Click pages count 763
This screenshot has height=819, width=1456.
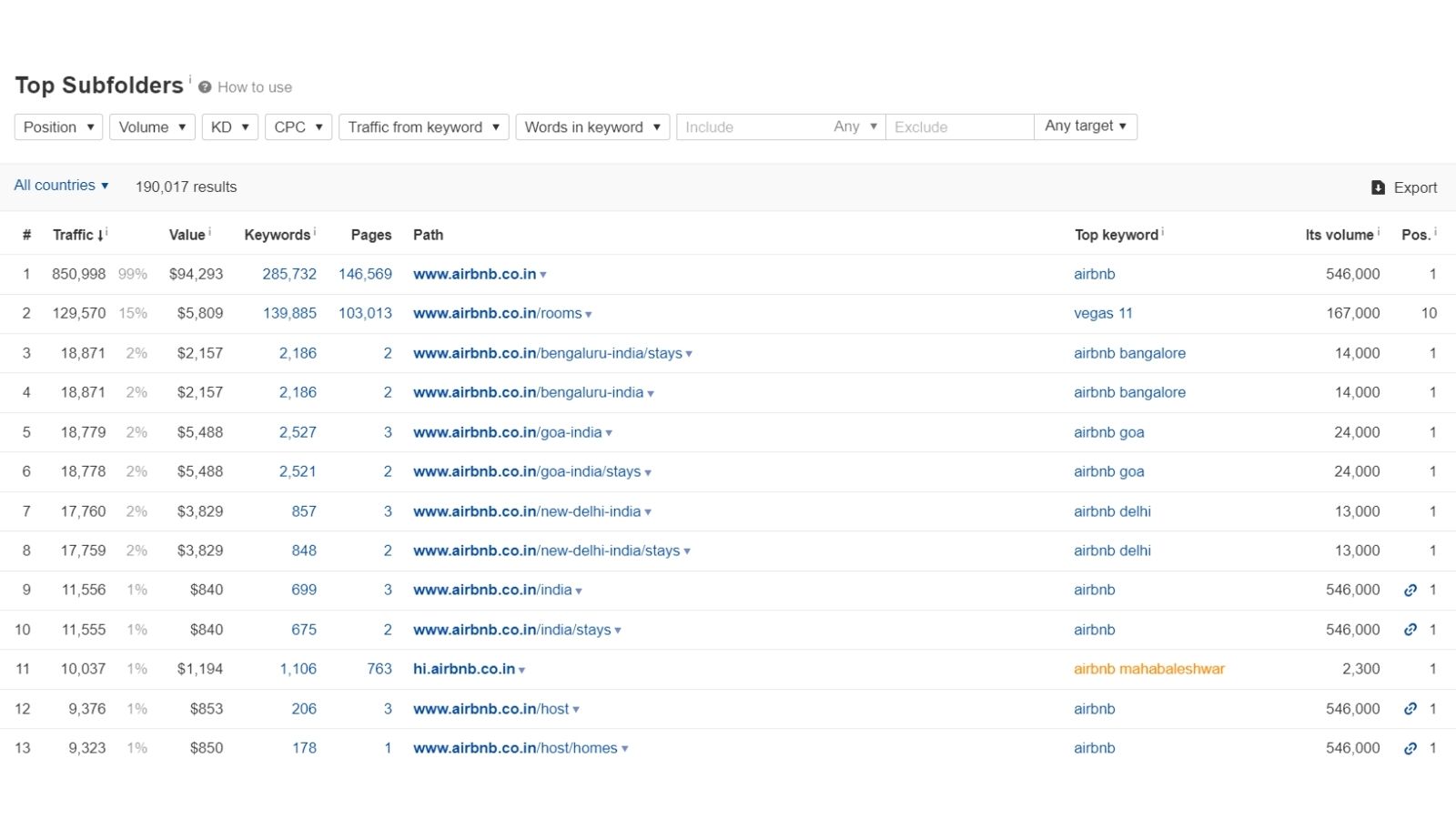click(x=379, y=669)
